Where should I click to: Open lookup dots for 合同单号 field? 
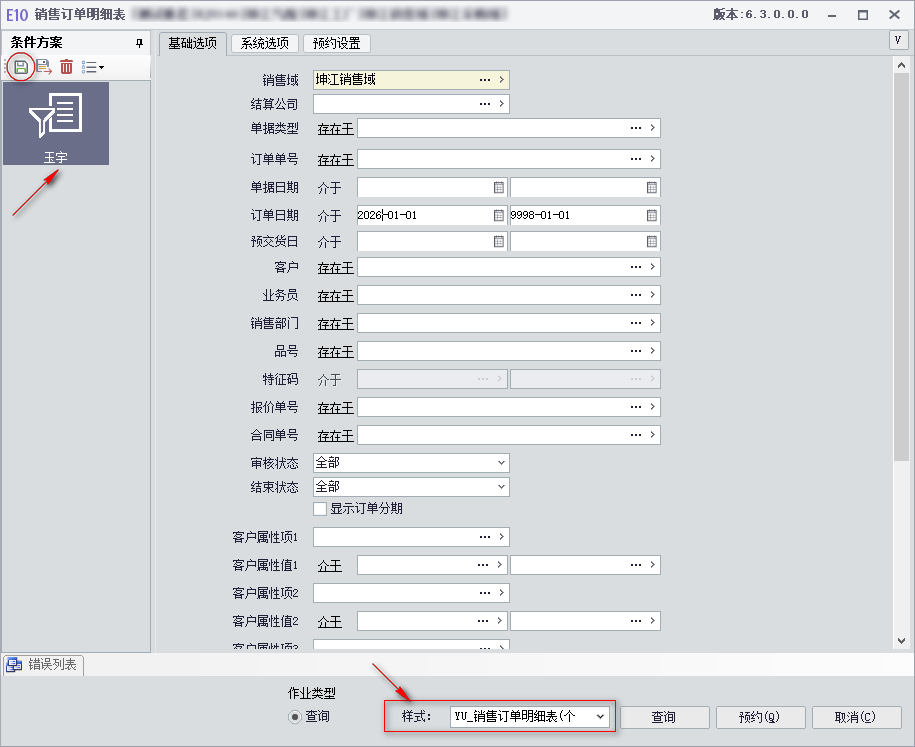636,435
